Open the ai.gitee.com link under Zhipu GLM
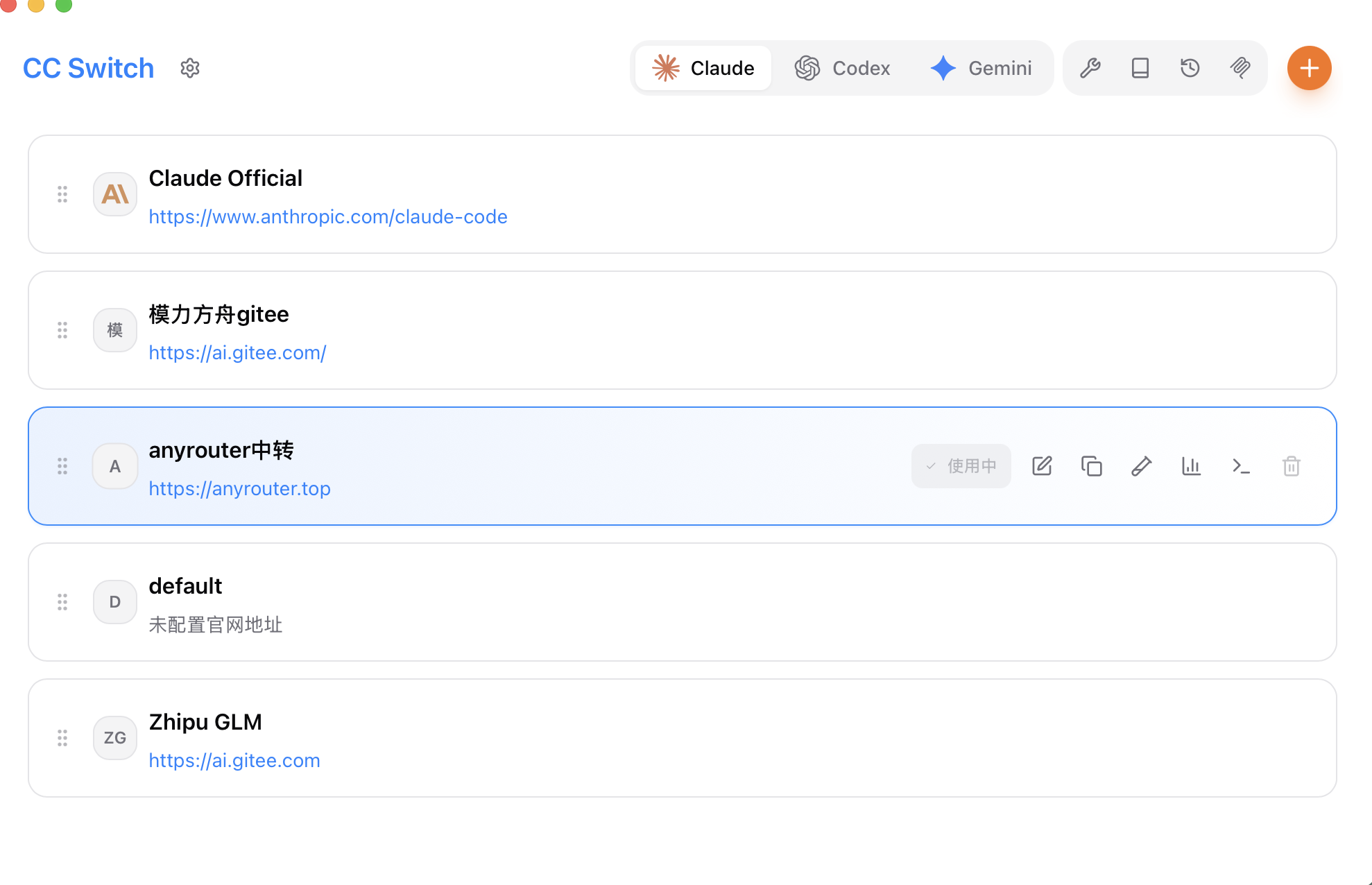This screenshot has width=1372, height=885. pos(234,761)
